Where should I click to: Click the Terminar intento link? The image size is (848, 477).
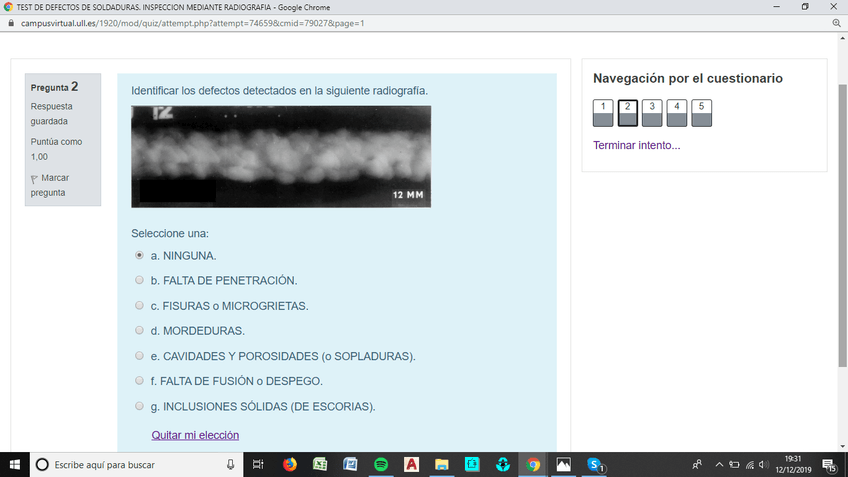(x=636, y=146)
